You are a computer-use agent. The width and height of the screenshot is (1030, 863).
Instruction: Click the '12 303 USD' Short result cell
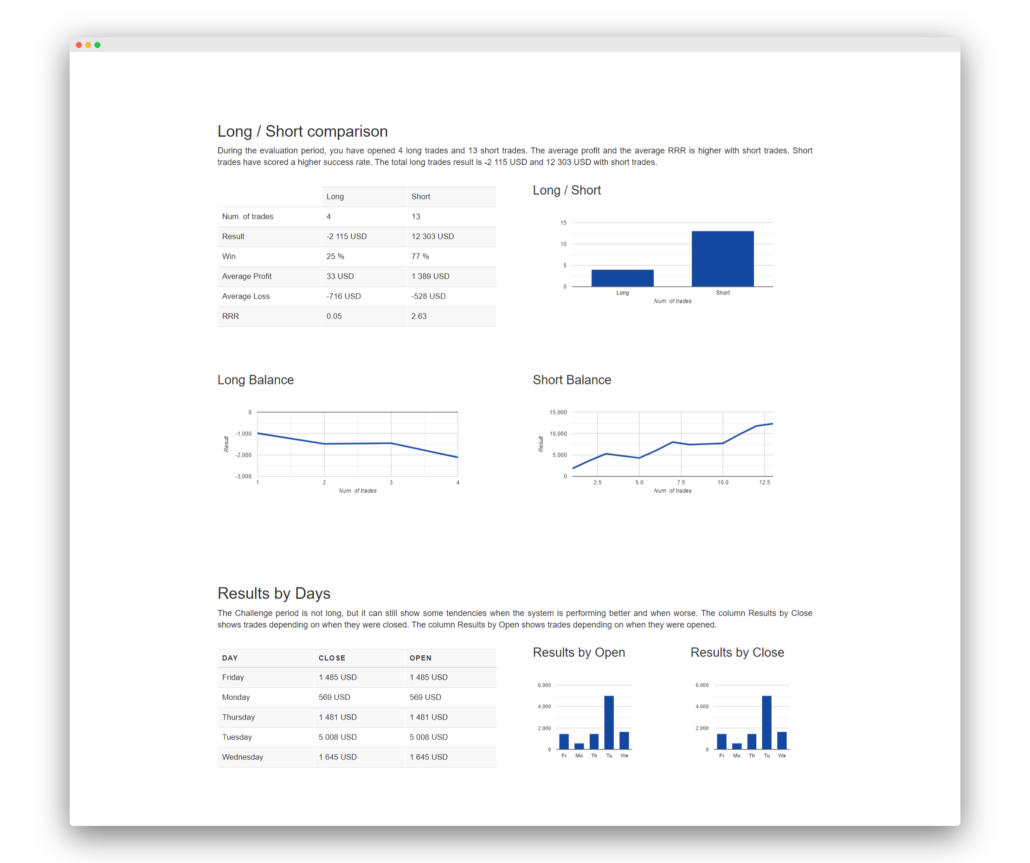pos(432,236)
